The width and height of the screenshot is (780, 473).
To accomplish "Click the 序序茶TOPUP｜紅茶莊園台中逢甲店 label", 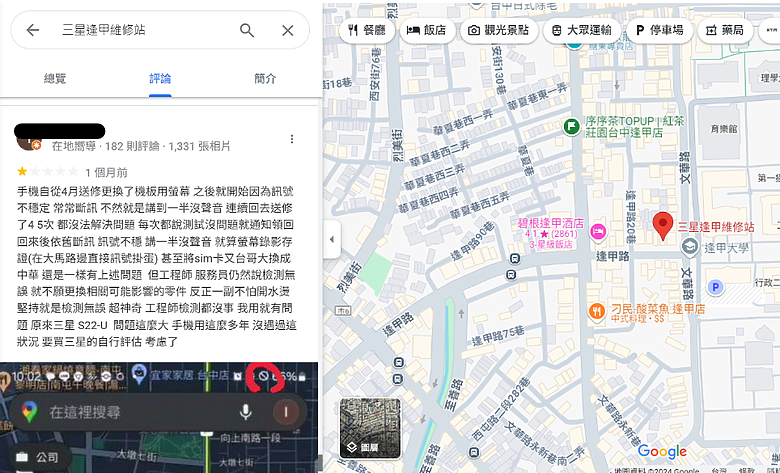I will [634, 126].
